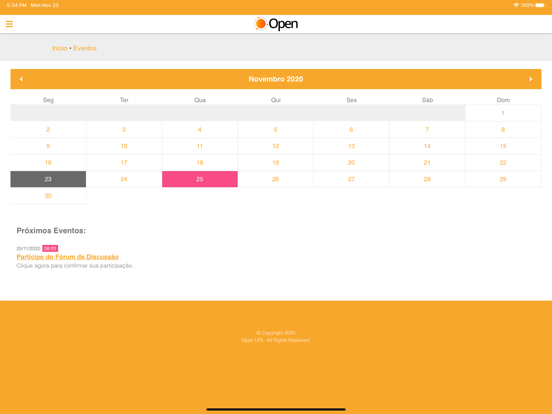The height and width of the screenshot is (414, 552).
Task: Tap the status bar clock time
Action: (x=17, y=5)
